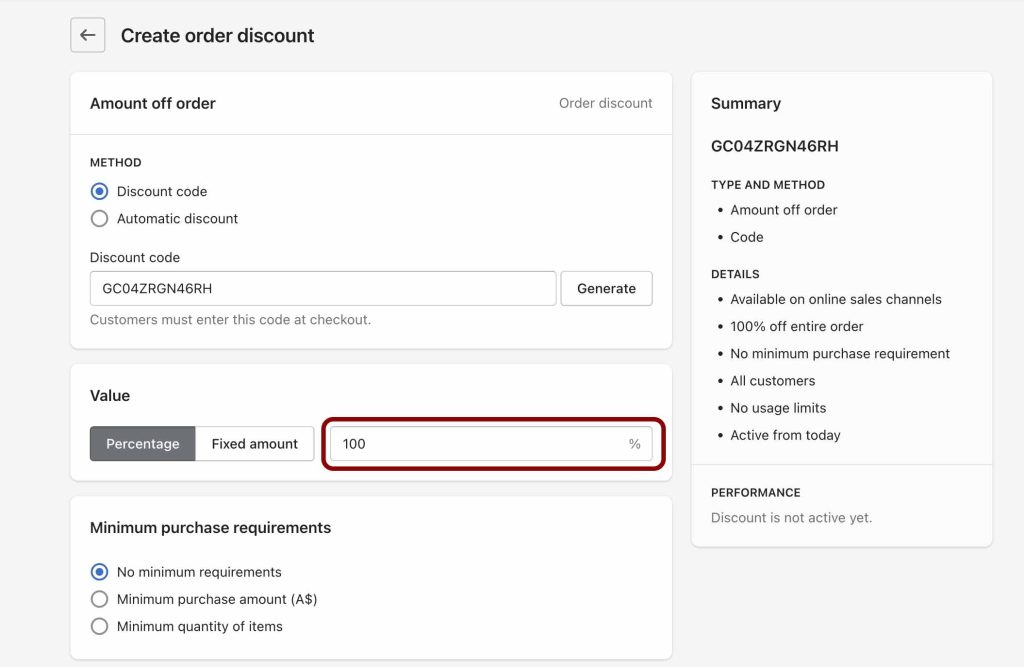Select the Discount code method

[99, 191]
